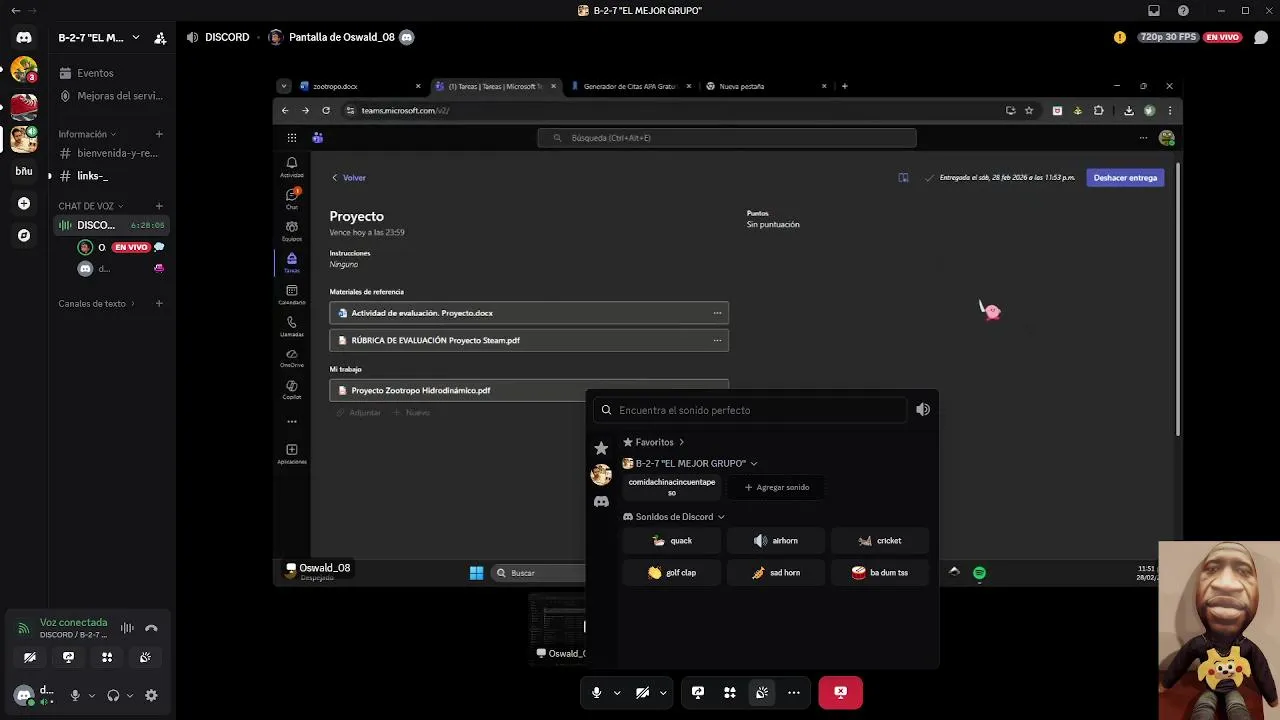This screenshot has height=720, width=1280.
Task: Open soundboard in the voice panel
Action: (145, 657)
